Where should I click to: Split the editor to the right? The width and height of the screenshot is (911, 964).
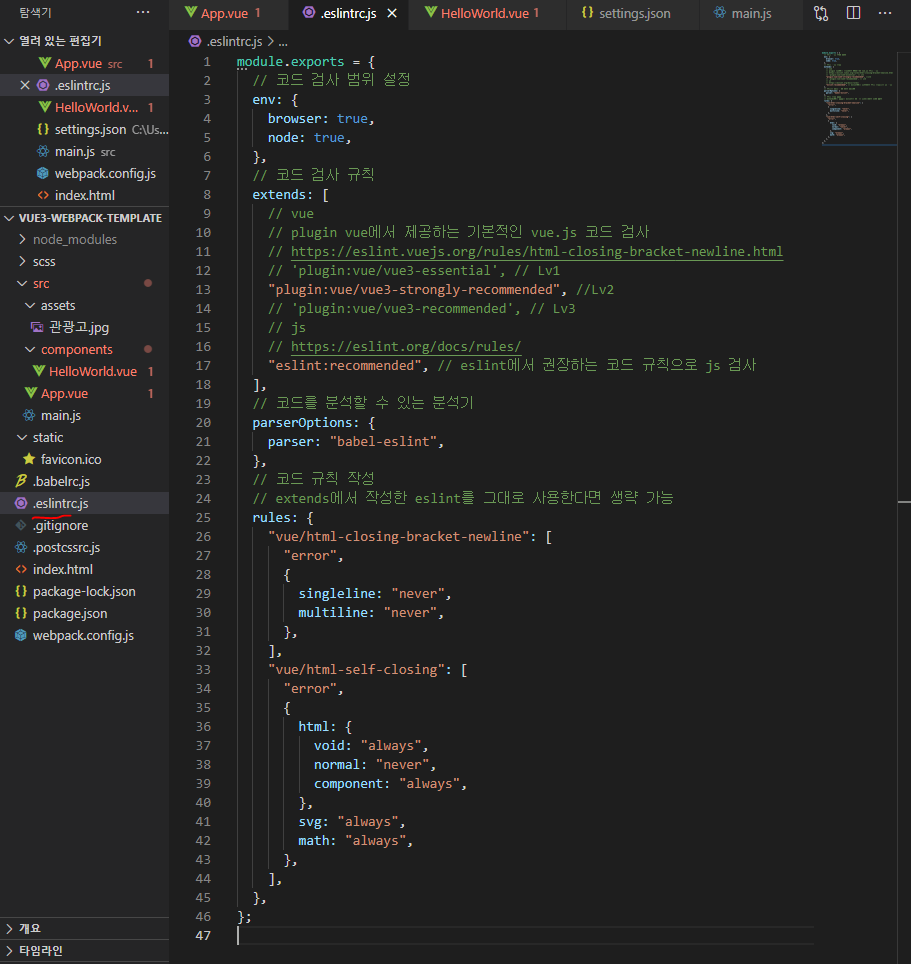[x=853, y=13]
